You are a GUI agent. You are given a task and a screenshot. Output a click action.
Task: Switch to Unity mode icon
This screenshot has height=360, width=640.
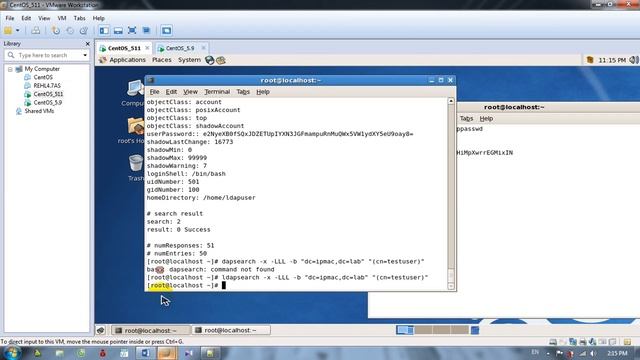click(146, 31)
